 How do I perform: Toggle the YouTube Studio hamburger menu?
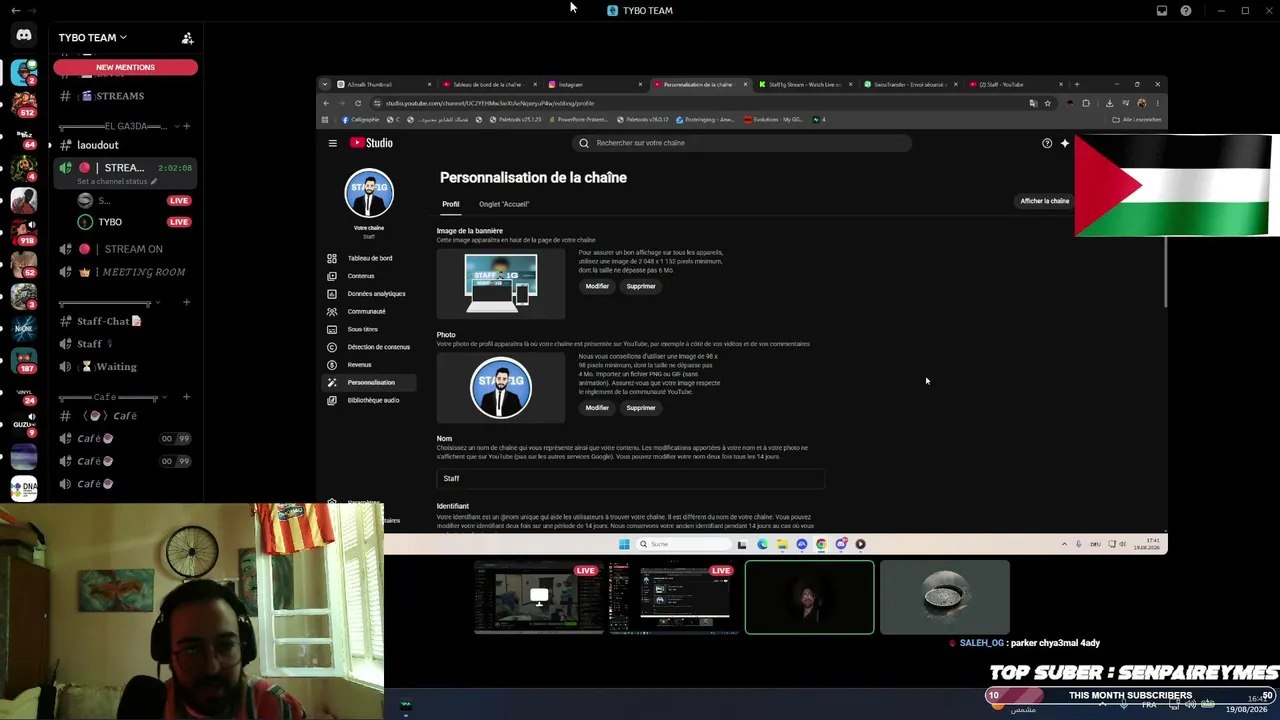(333, 143)
